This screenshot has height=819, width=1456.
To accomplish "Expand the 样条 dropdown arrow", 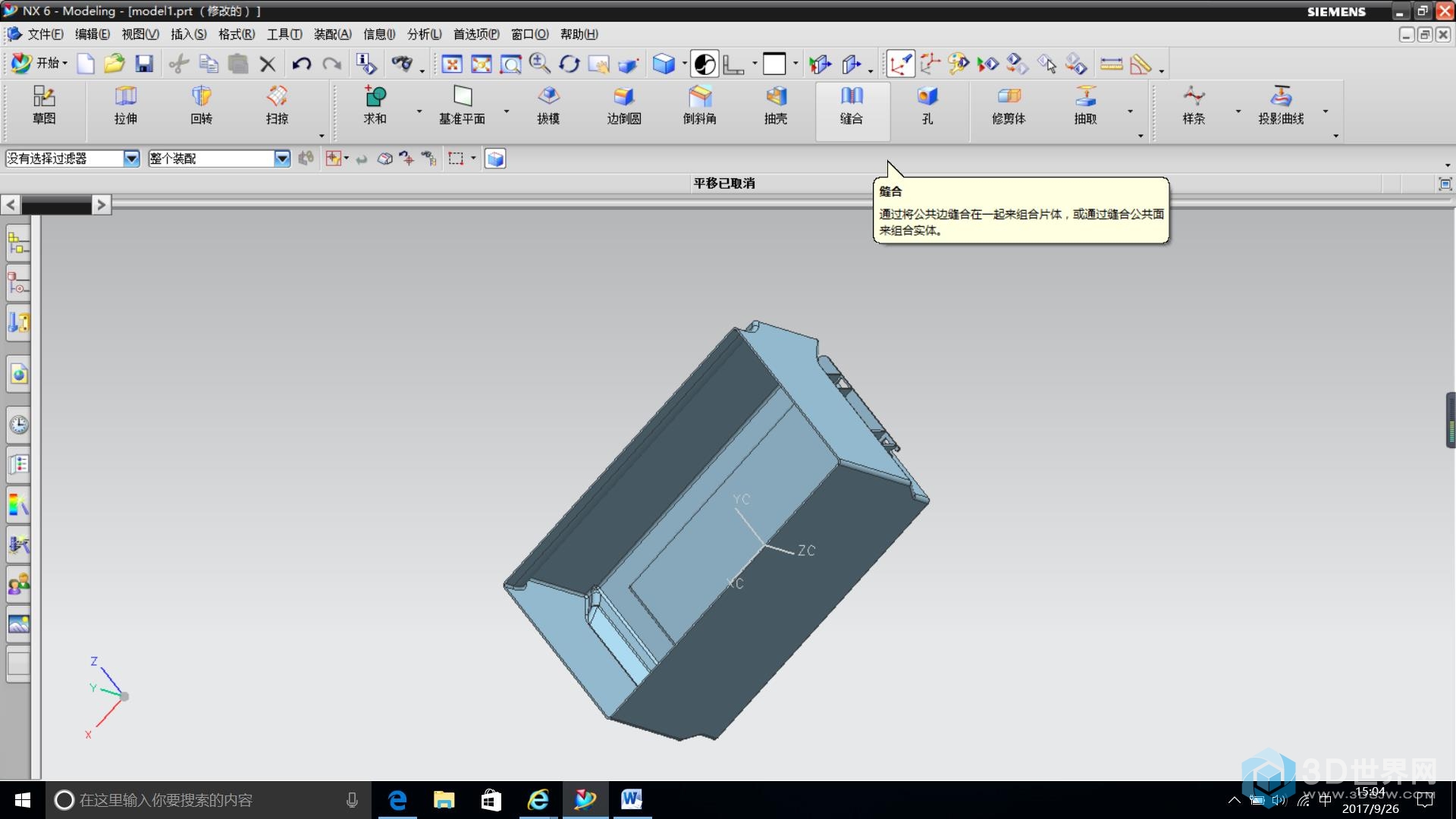I will (1238, 111).
